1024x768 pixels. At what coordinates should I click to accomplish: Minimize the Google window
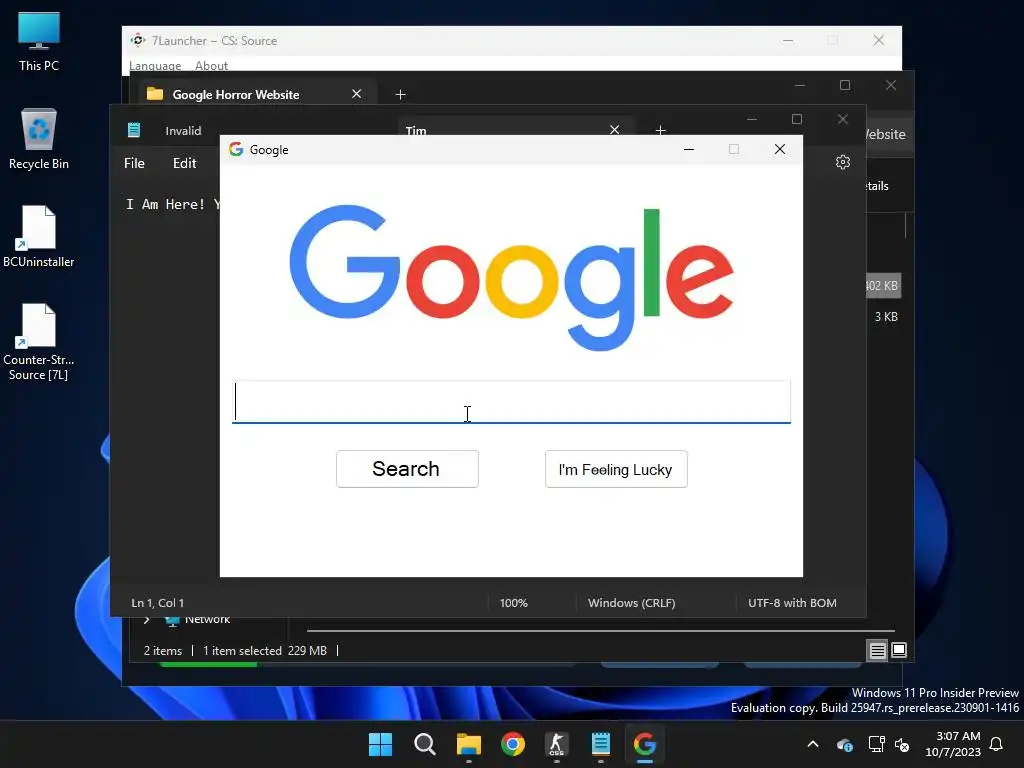pos(688,150)
